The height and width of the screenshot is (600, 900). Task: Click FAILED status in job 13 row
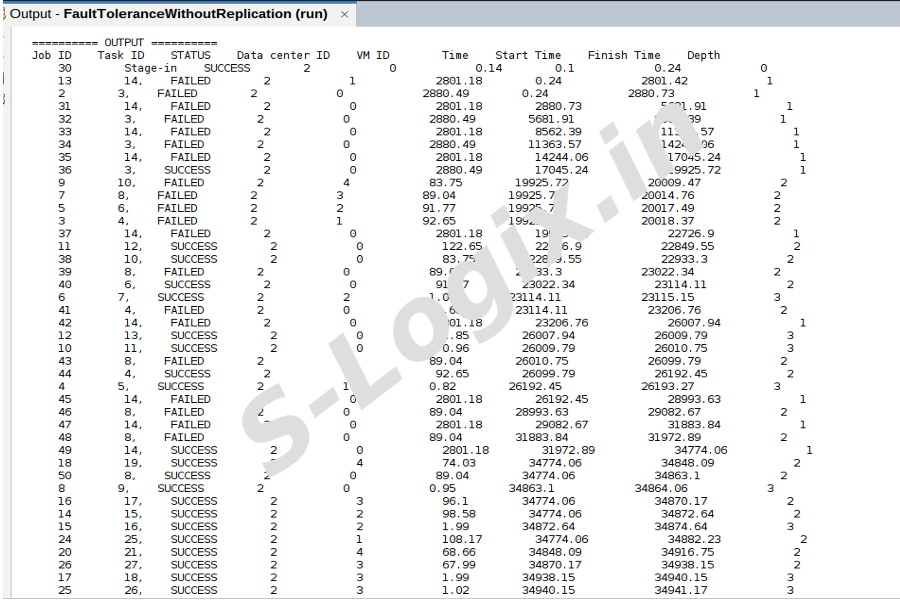(190, 81)
